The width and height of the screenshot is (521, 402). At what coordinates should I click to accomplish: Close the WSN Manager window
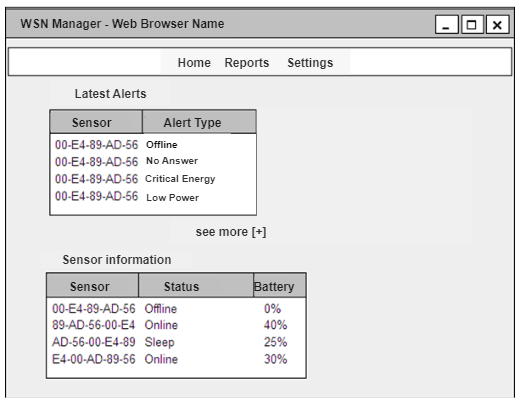[497, 24]
